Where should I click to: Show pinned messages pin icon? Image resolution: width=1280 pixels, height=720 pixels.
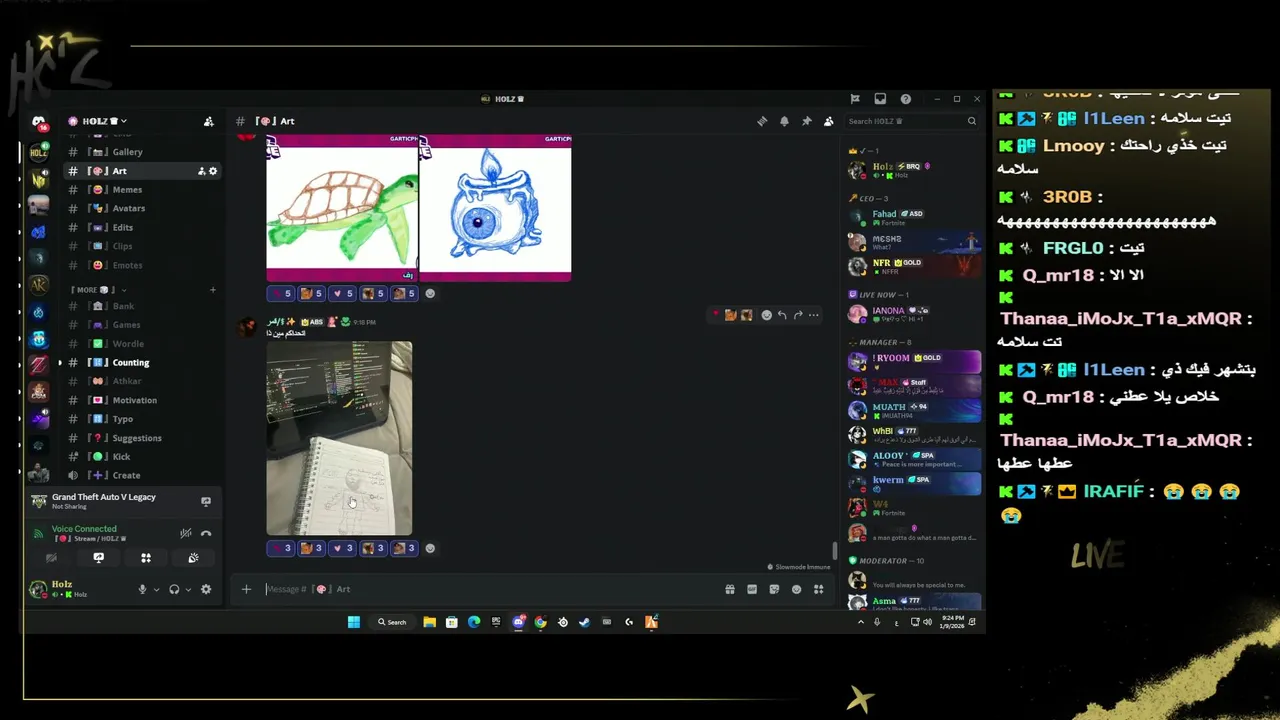point(806,121)
